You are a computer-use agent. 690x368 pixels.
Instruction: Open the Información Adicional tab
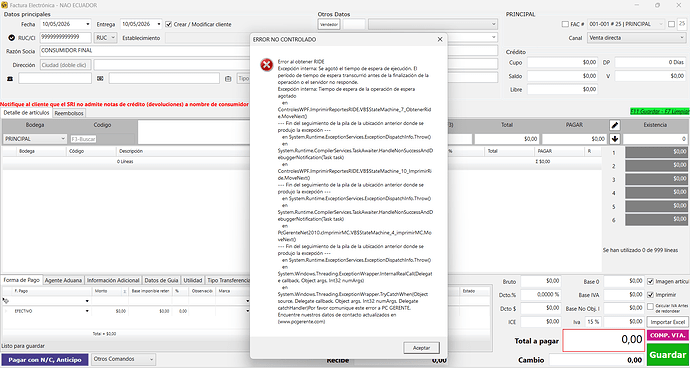pyautogui.click(x=113, y=280)
